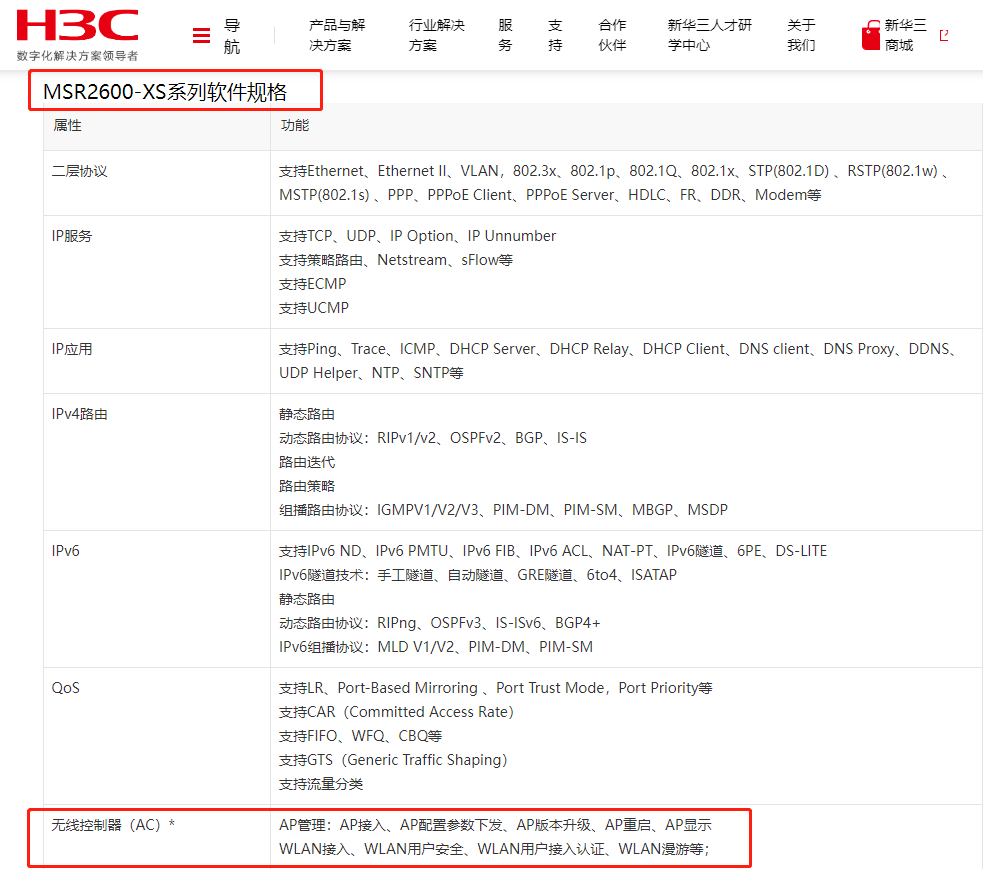983x869 pixels.
Task: Click the line 支持TCP、UDP、IP Option
Action: (418, 236)
